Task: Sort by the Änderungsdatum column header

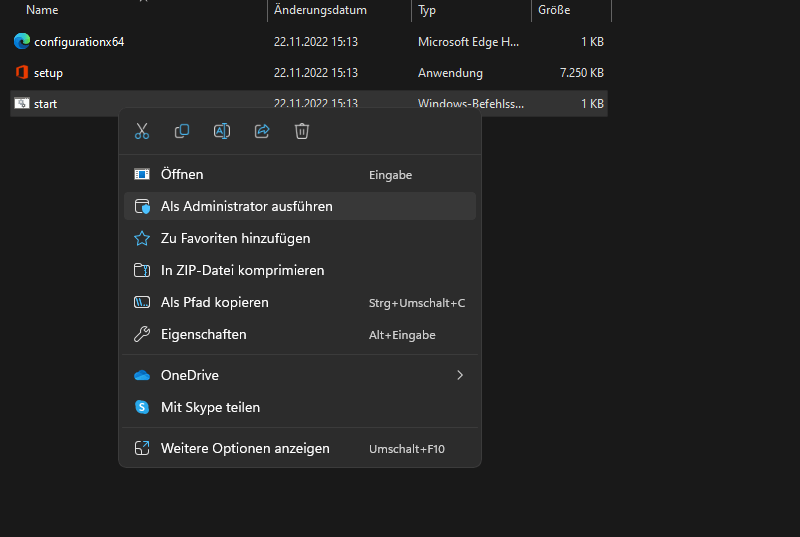Action: pyautogui.click(x=320, y=10)
